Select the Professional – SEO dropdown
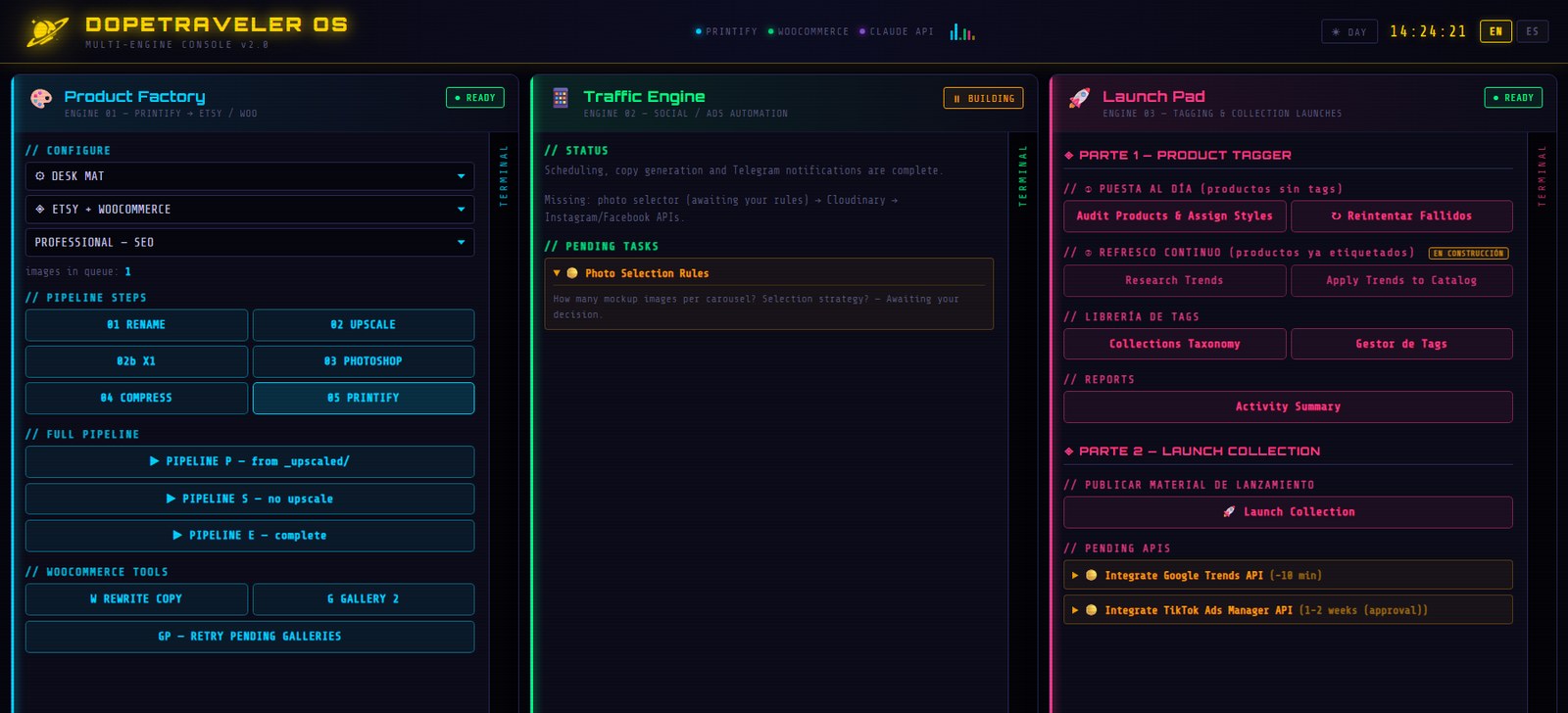Screen dimensions: 1568x713 [x=250, y=243]
